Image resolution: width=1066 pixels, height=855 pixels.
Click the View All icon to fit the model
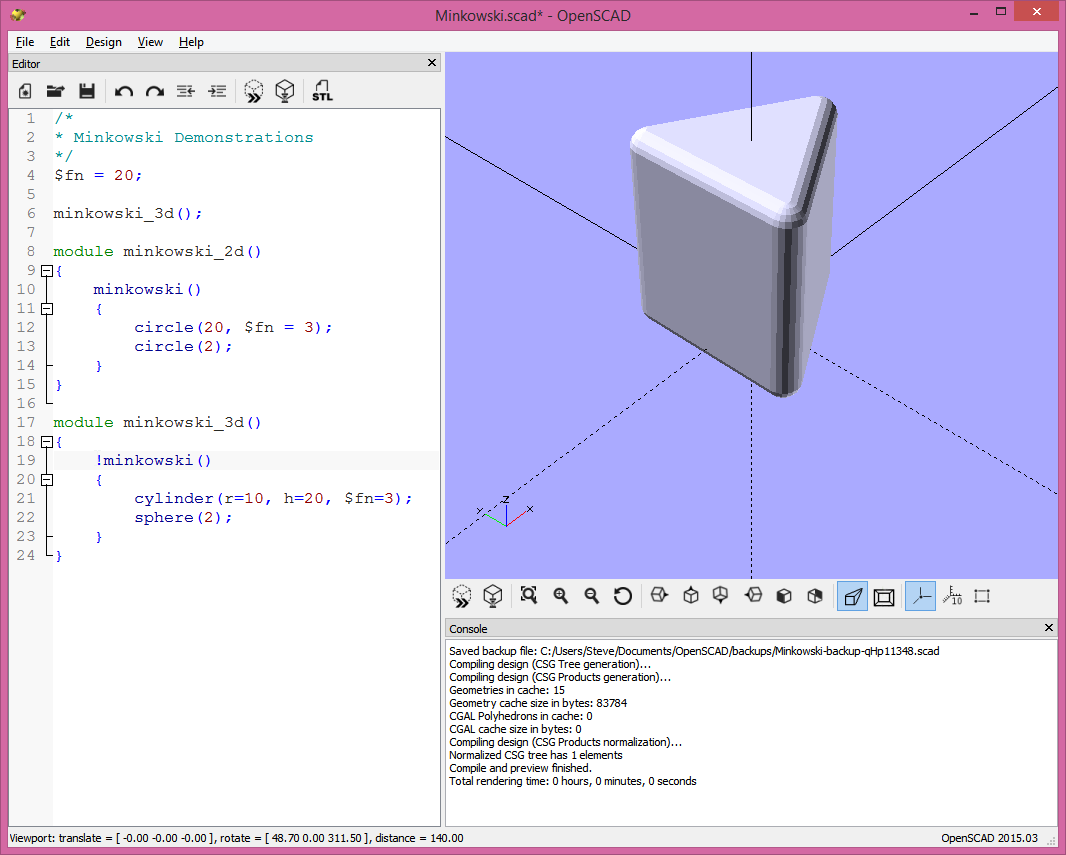coord(528,596)
